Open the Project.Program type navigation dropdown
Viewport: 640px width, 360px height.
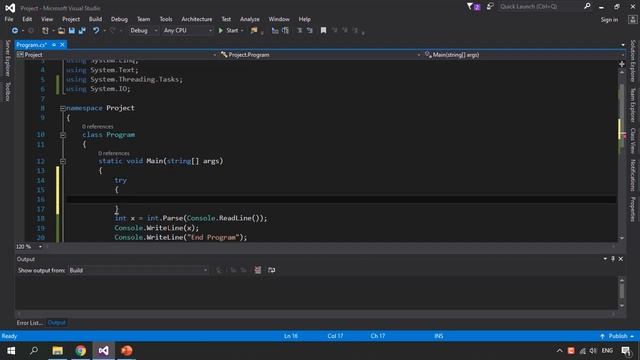coord(320,55)
